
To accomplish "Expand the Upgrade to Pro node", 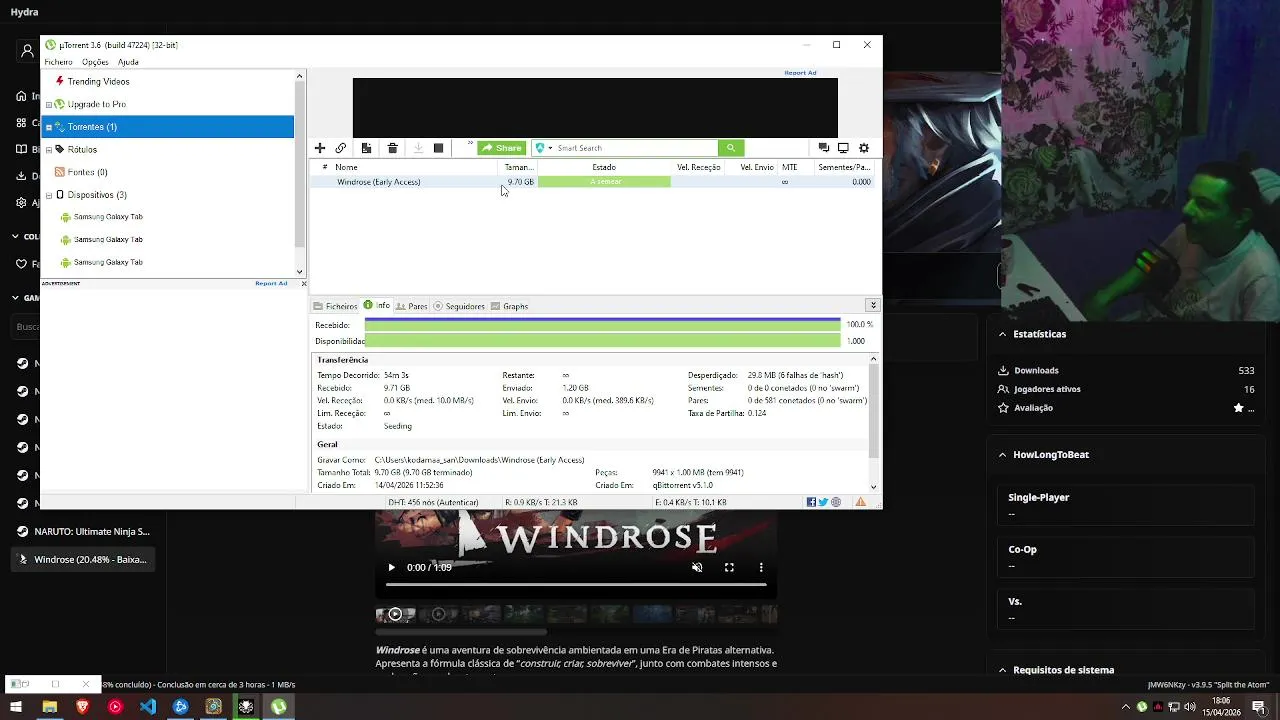I will (48, 104).
